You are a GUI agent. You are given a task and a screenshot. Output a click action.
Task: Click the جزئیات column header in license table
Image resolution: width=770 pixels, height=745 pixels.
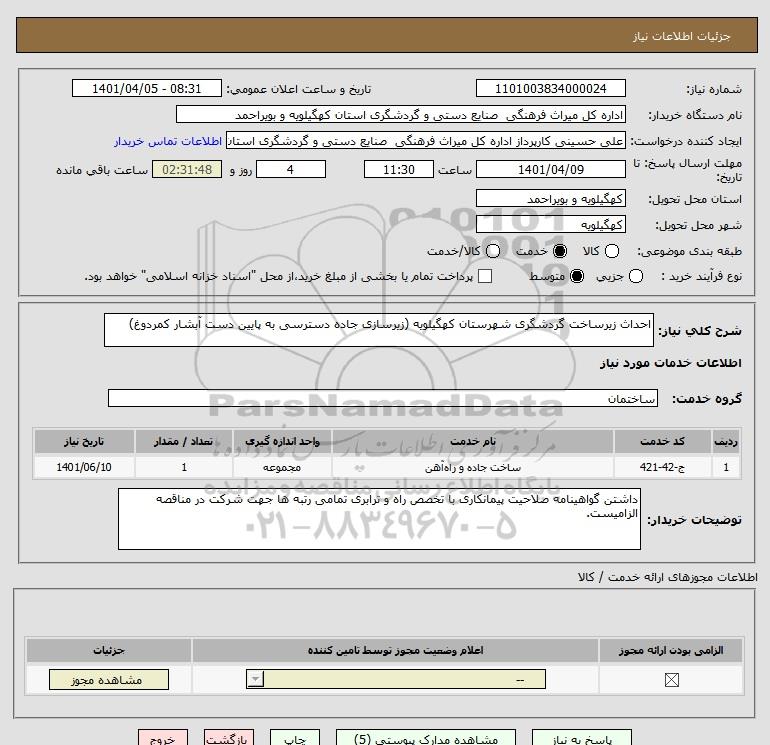(x=109, y=650)
